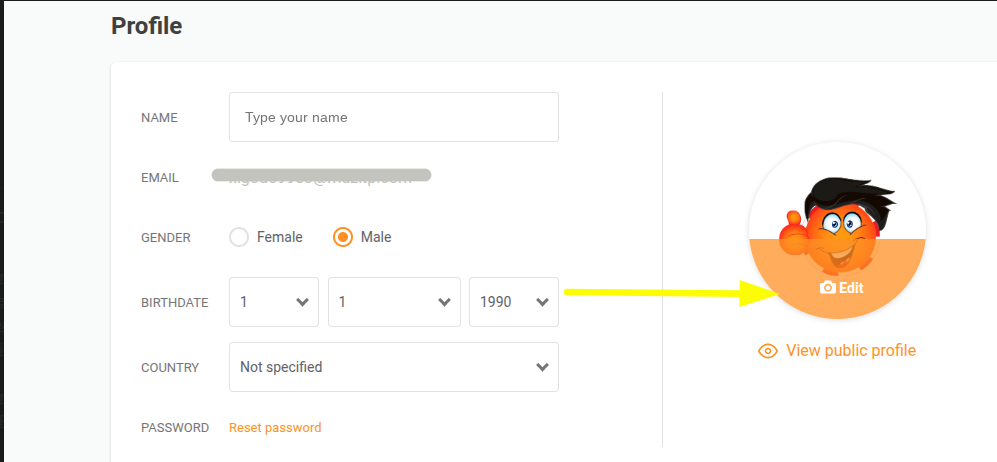The width and height of the screenshot is (997, 462).
Task: Click the eye icon beside View public profile
Action: point(768,351)
